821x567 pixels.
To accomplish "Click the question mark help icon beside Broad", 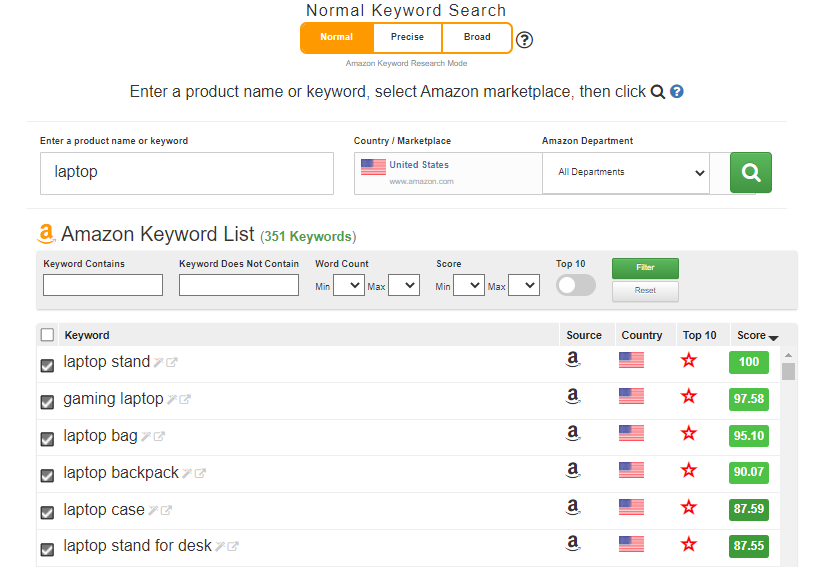I will coord(524,40).
